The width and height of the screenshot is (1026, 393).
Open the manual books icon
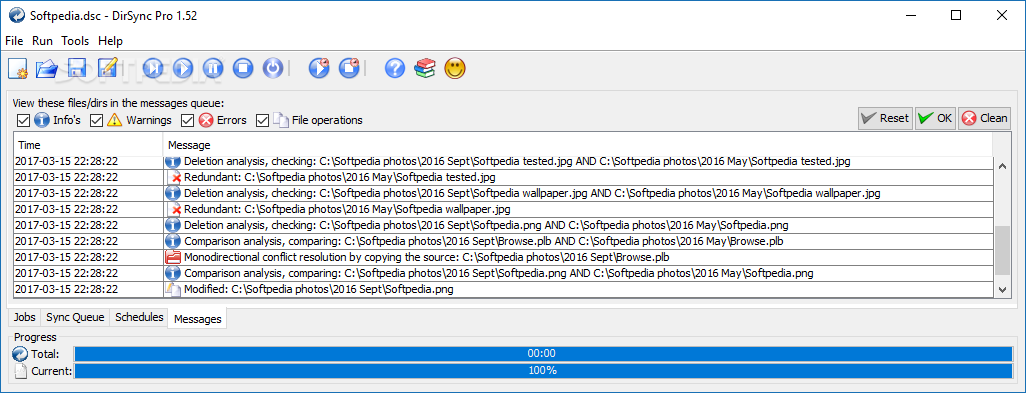click(x=425, y=68)
